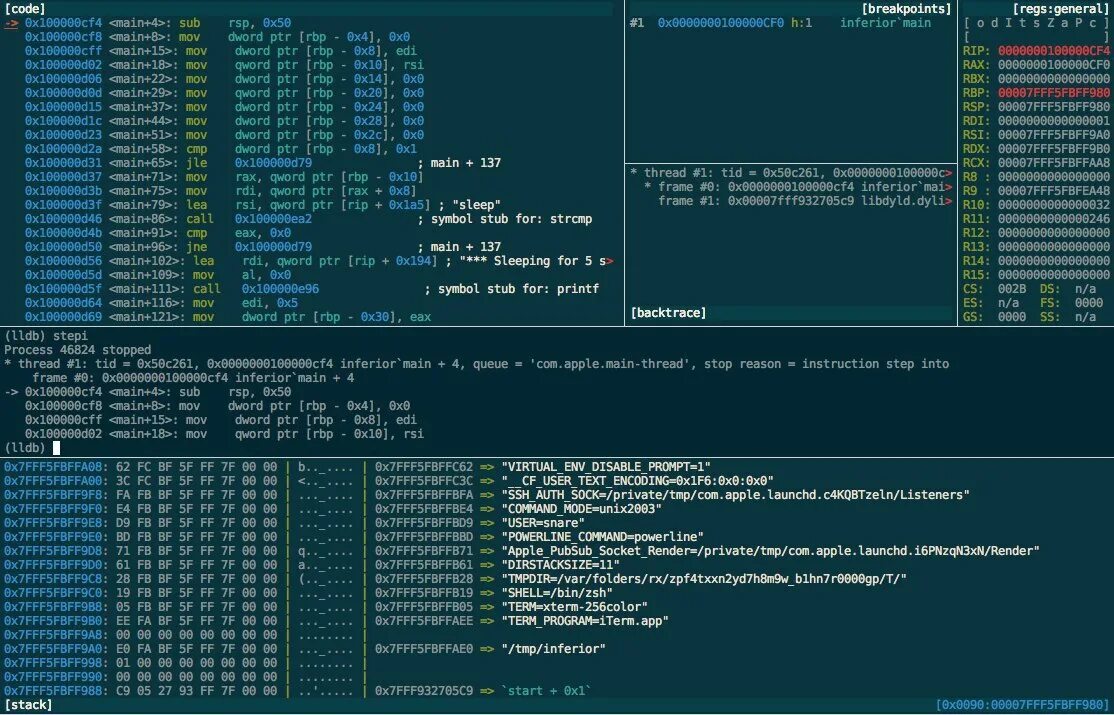Select thread #1 line in backtrace pane
The width and height of the screenshot is (1114, 715).
point(791,173)
